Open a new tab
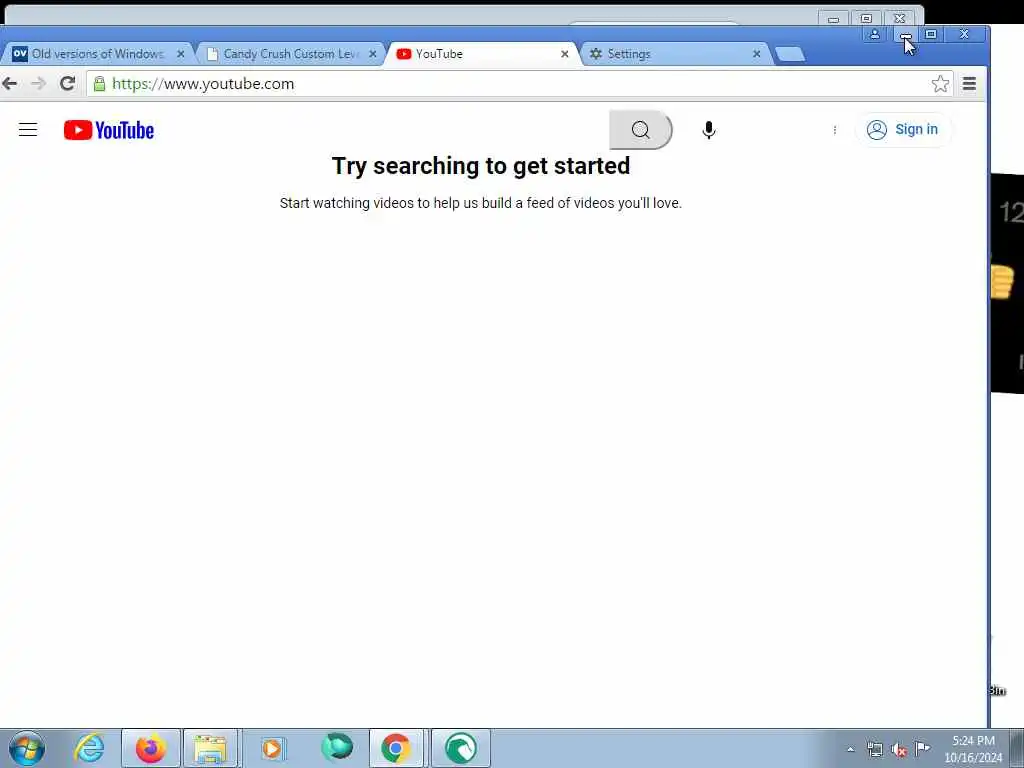The image size is (1024, 768). tap(790, 54)
